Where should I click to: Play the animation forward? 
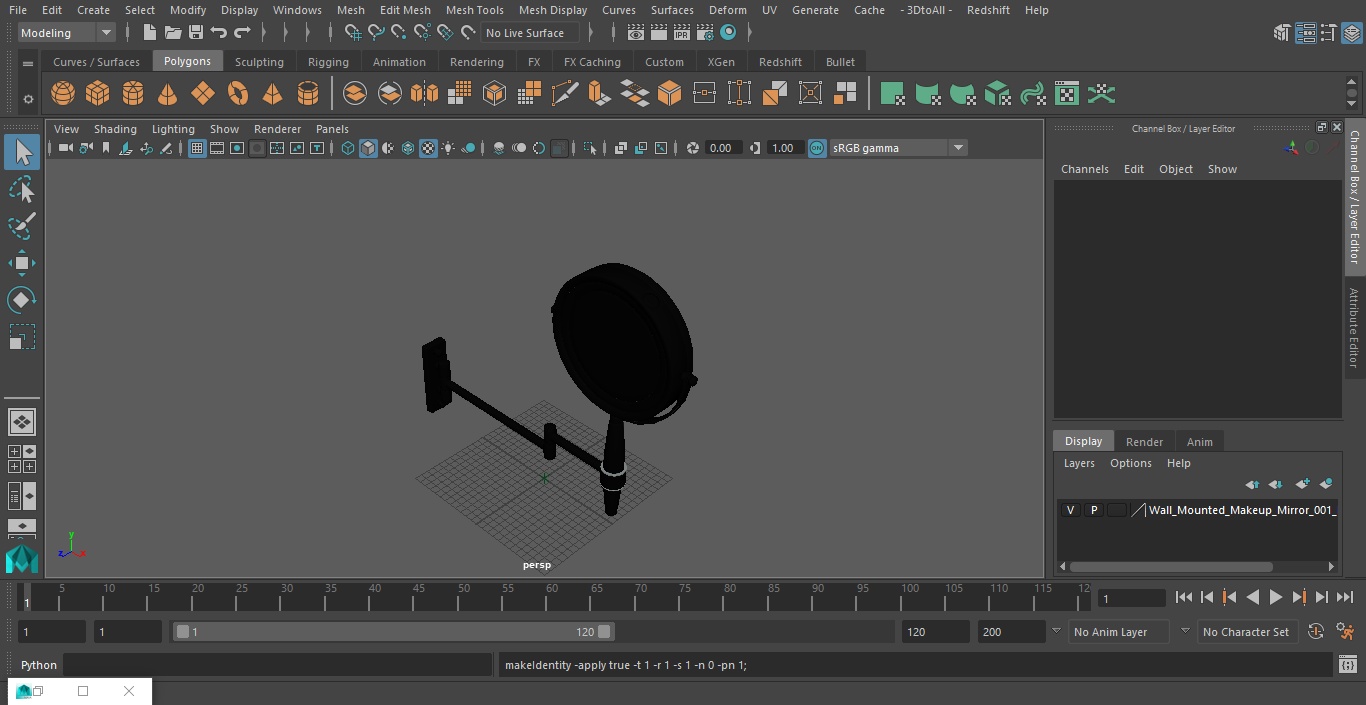(x=1276, y=597)
